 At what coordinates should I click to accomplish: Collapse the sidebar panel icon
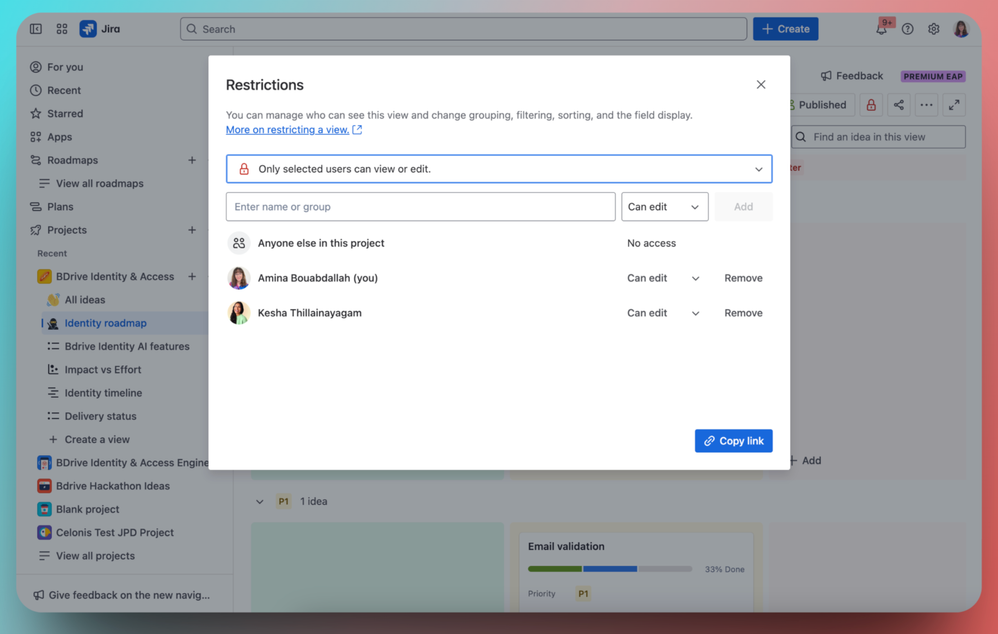(36, 29)
